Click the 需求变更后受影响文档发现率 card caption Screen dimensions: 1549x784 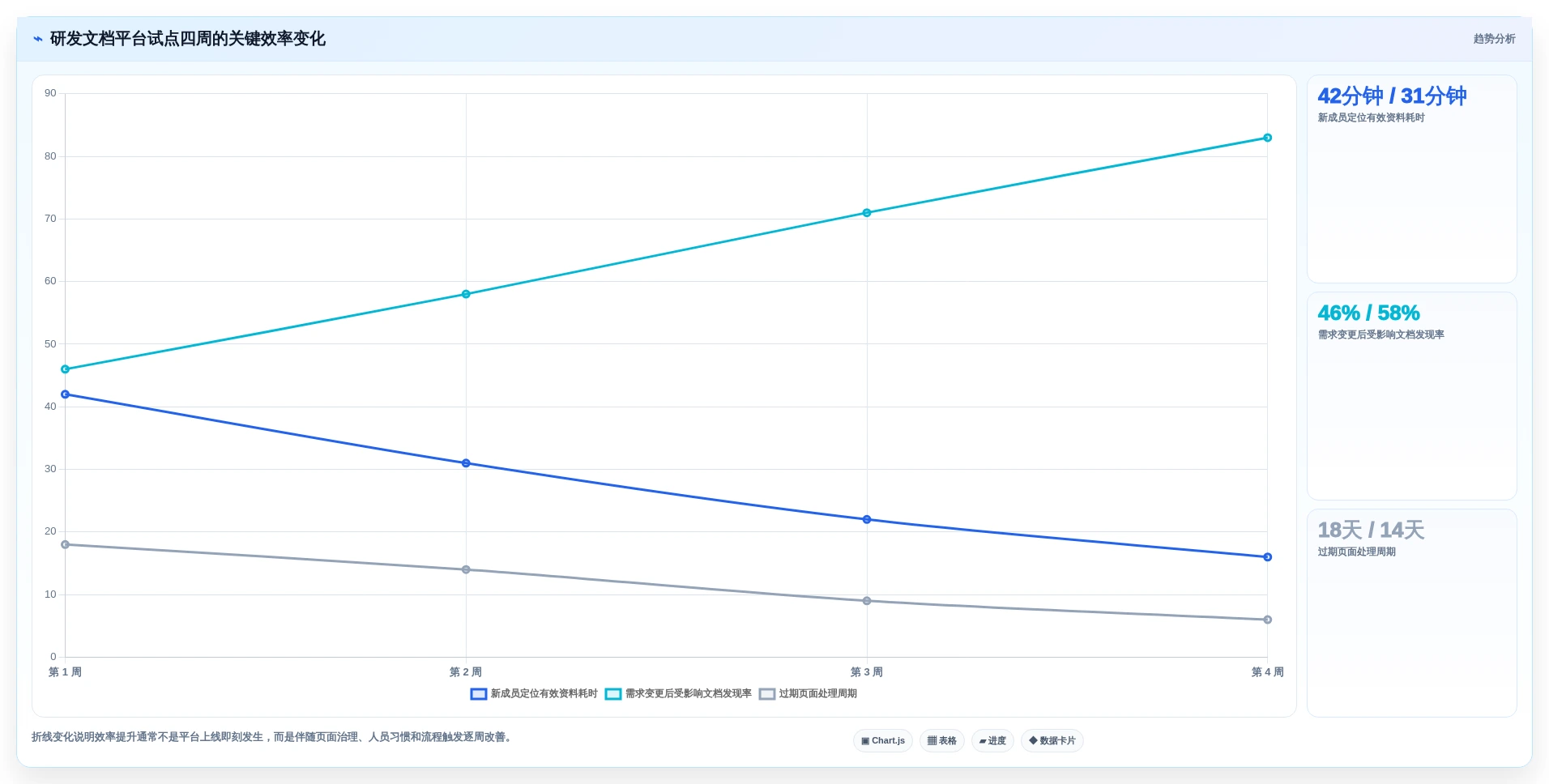[1380, 334]
